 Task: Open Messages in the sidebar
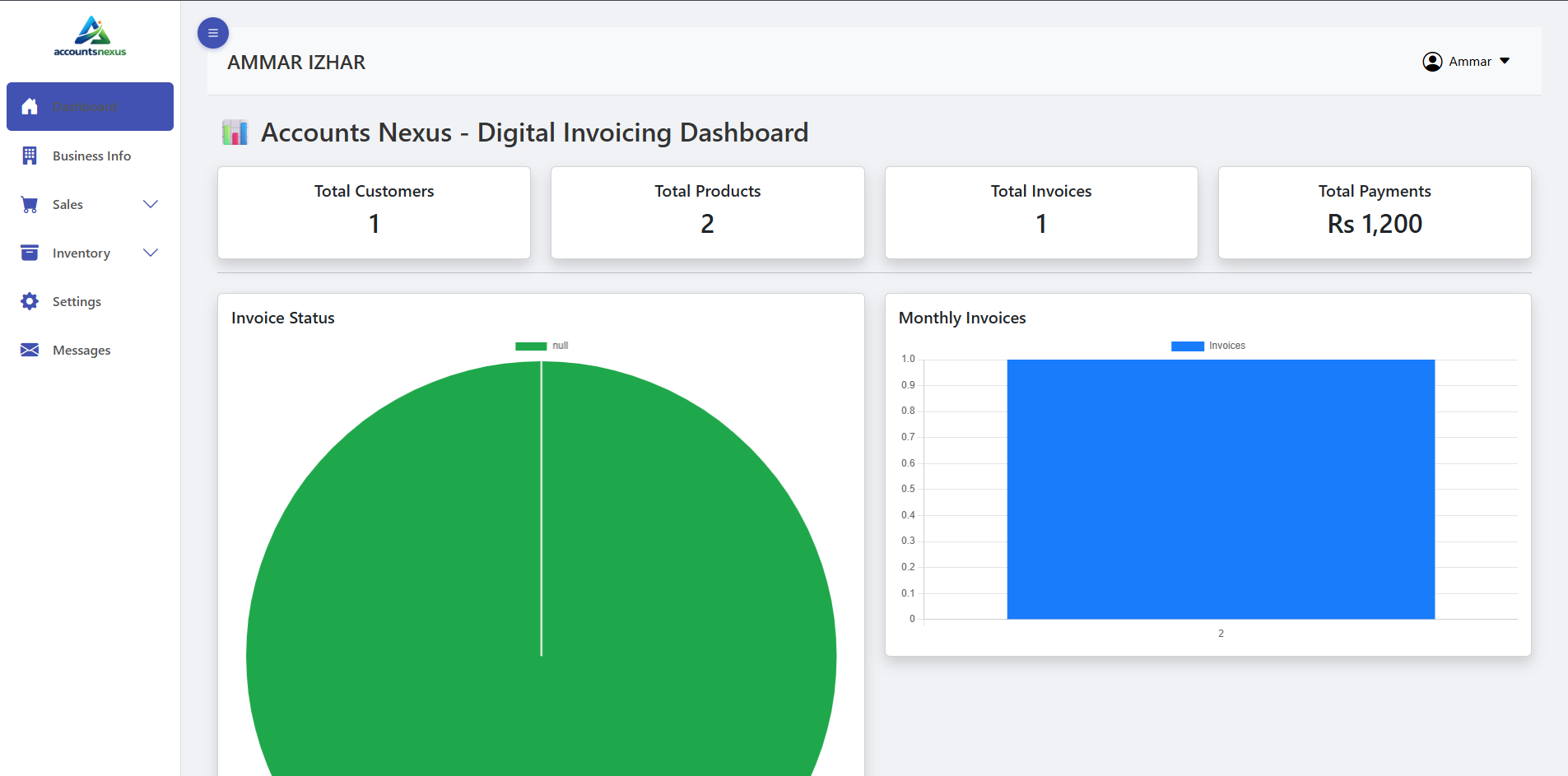coord(90,350)
